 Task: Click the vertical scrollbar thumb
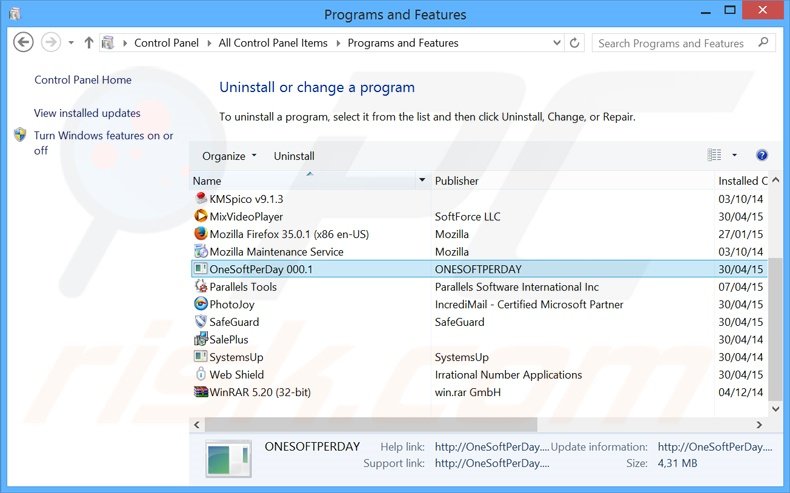click(x=776, y=330)
